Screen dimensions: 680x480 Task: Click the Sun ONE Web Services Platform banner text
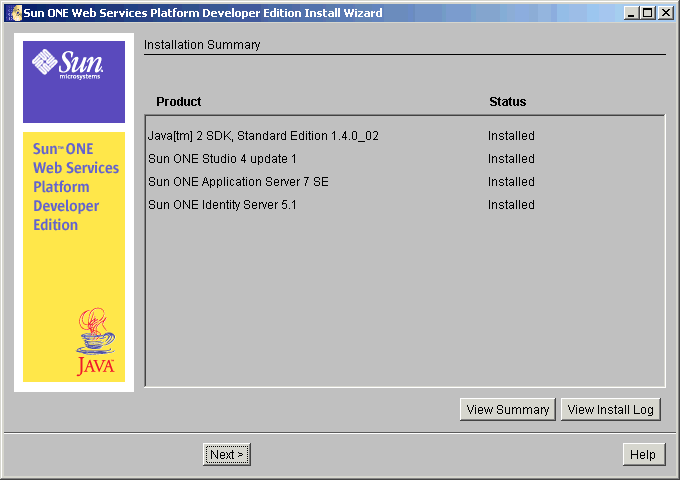point(75,187)
